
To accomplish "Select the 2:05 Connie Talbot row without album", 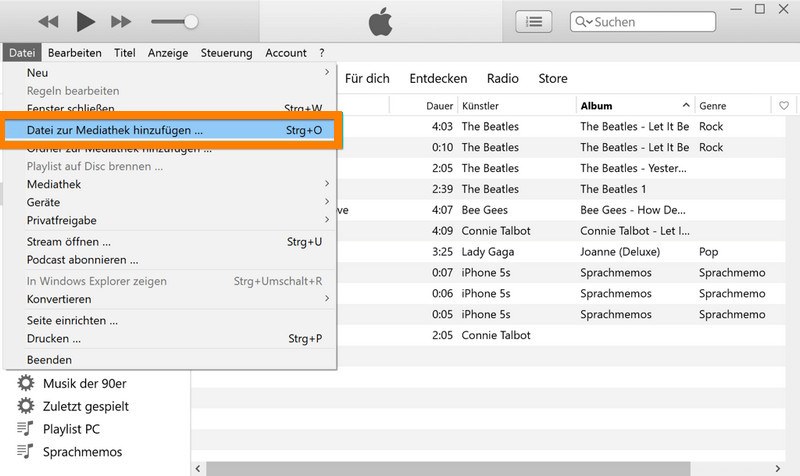I will pyautogui.click(x=561, y=335).
